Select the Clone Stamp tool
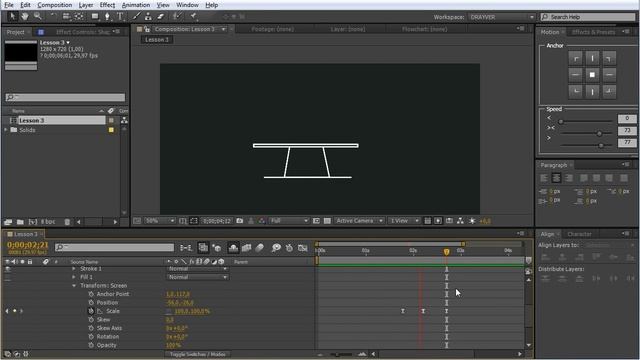 pos(148,16)
